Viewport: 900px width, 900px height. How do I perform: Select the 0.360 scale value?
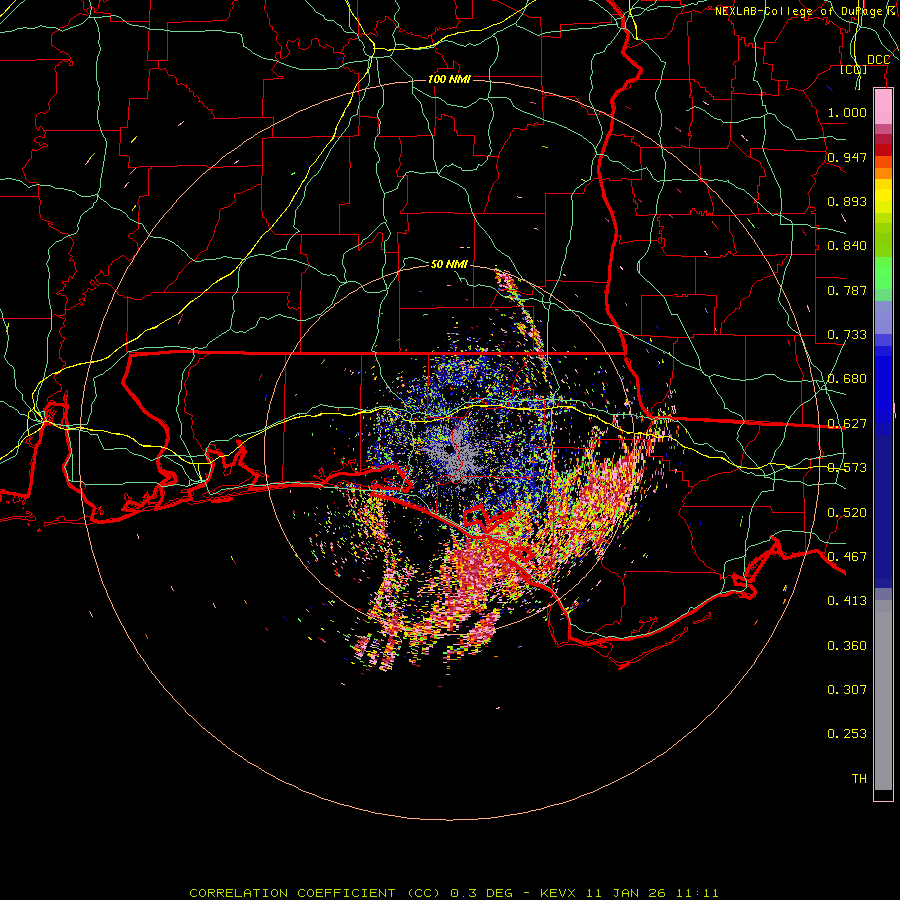point(847,646)
